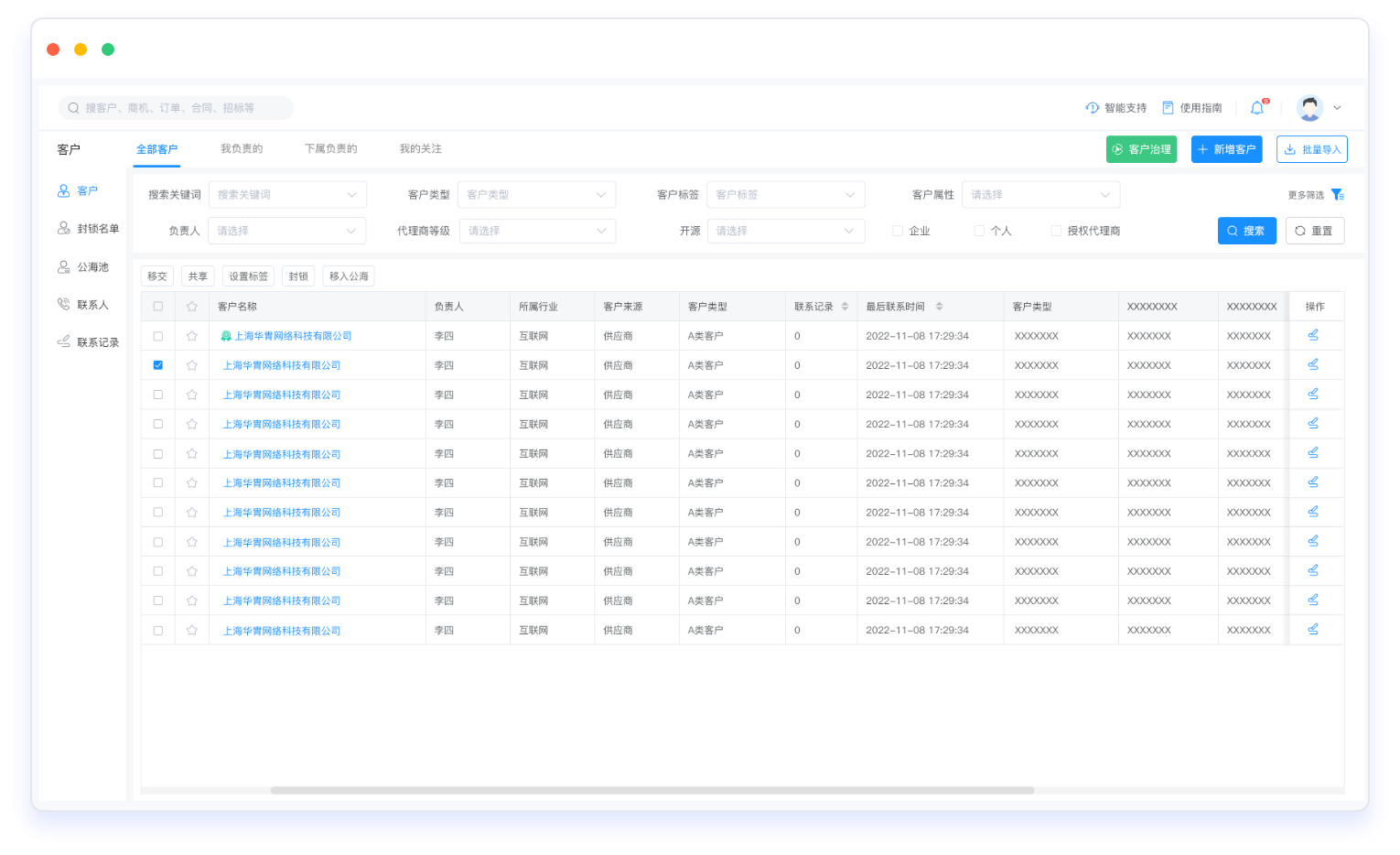The height and width of the screenshot is (855, 1400).
Task: Open the 客户标签 dropdown
Action: coord(786,194)
